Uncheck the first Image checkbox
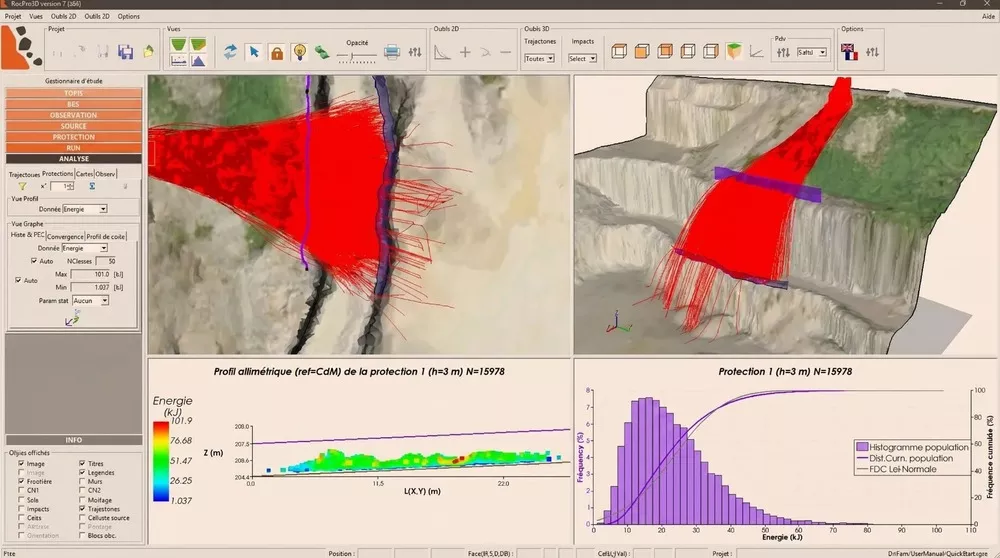The image size is (1000, 558). pos(21,464)
